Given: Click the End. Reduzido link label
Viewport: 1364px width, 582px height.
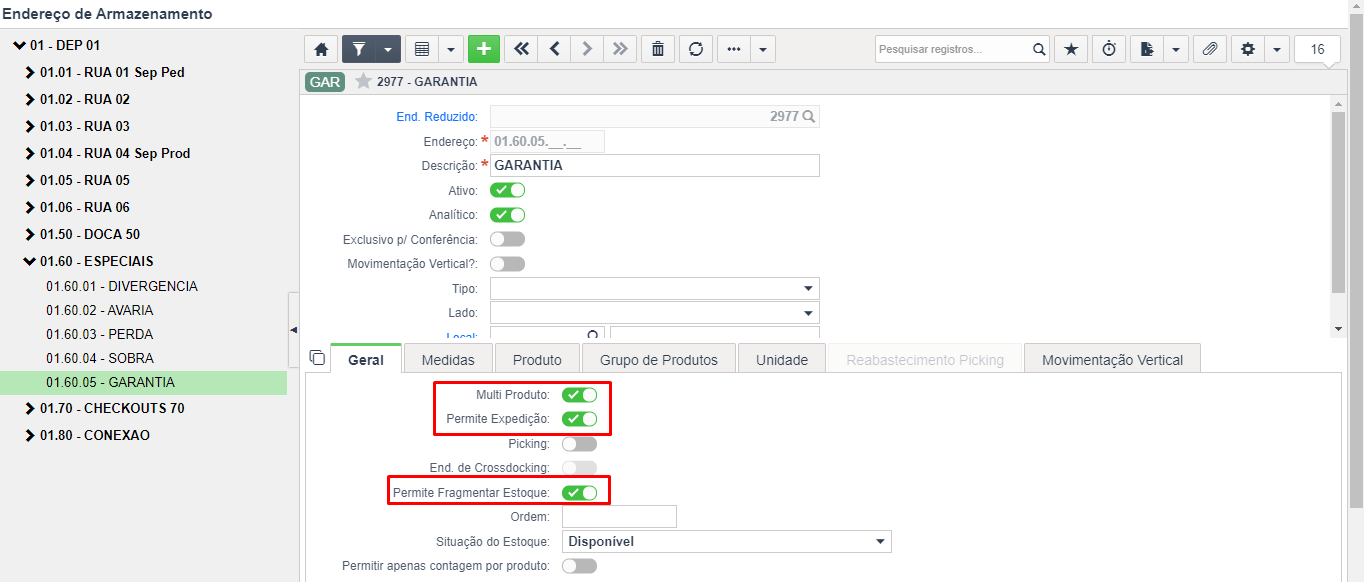Looking at the screenshot, I should tap(437, 117).
